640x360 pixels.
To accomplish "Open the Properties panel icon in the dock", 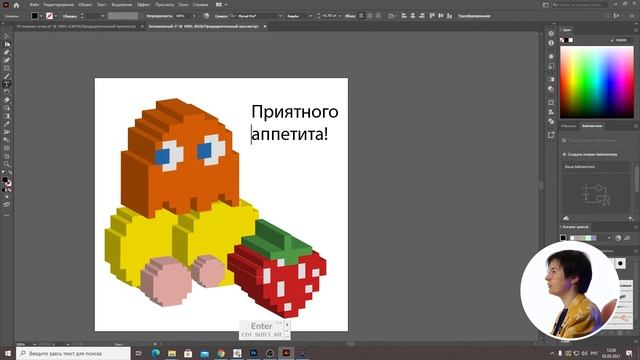I will [551, 33].
